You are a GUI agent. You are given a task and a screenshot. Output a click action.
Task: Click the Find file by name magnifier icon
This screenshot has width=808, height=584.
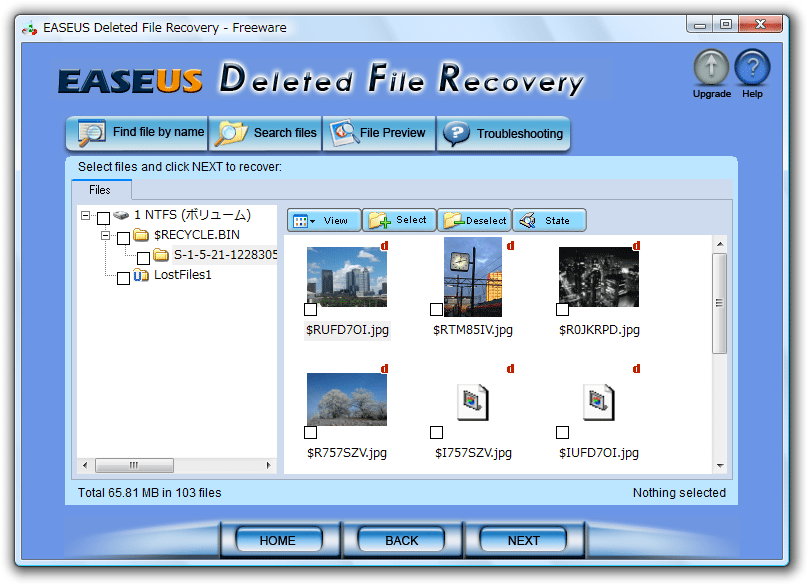[x=92, y=133]
